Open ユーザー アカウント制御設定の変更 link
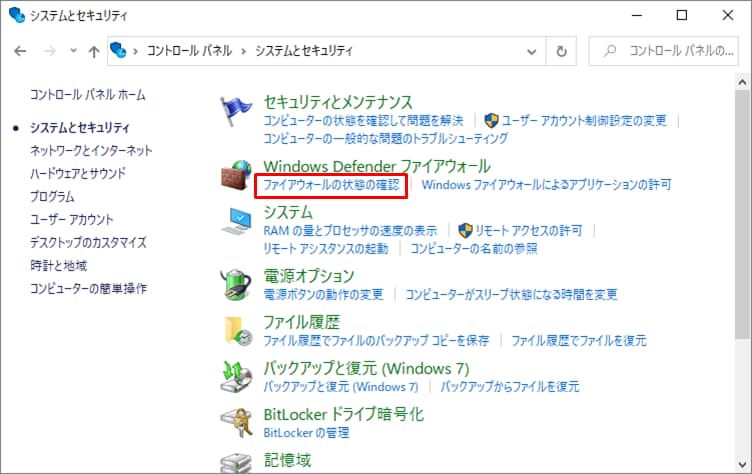Image resolution: width=752 pixels, height=474 pixels. tap(584, 120)
